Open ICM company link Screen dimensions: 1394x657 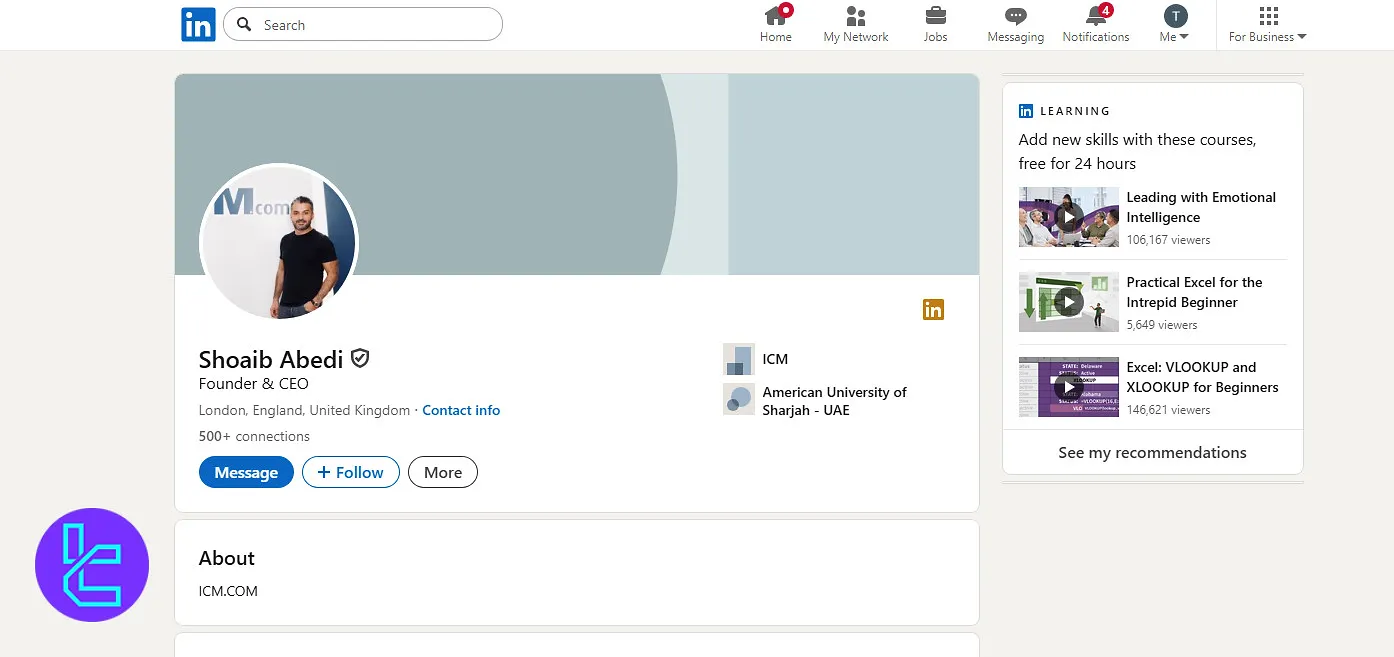[775, 359]
